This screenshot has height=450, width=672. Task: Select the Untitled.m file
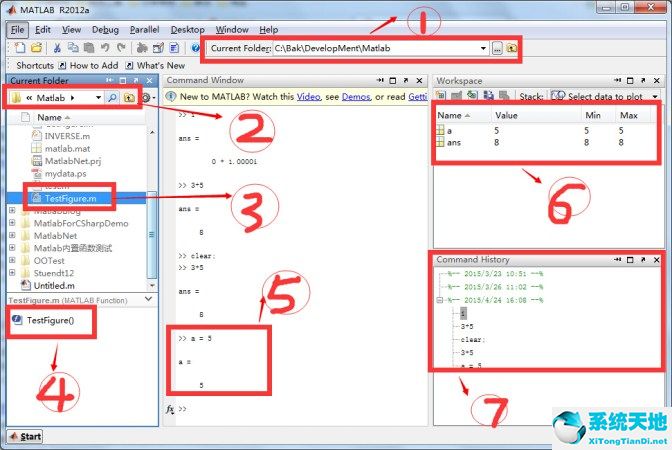tap(48, 285)
